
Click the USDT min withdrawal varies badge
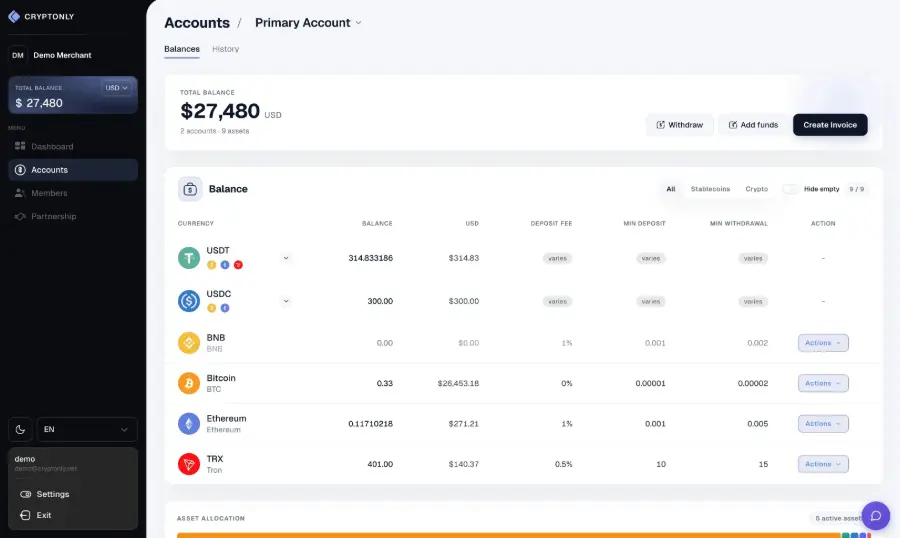point(753,258)
